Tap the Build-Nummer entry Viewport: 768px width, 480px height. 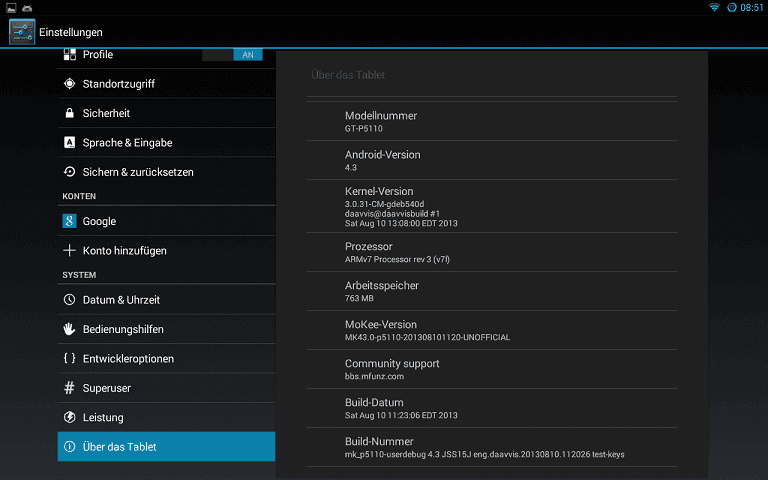pos(492,447)
